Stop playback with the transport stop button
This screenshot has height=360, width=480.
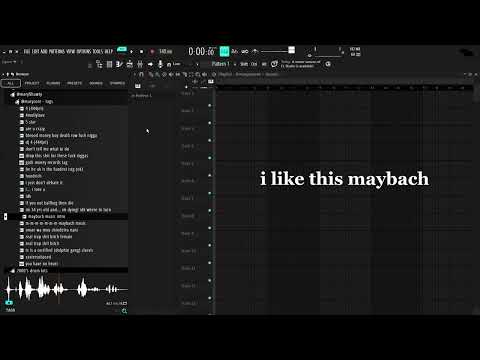[x=141, y=52]
